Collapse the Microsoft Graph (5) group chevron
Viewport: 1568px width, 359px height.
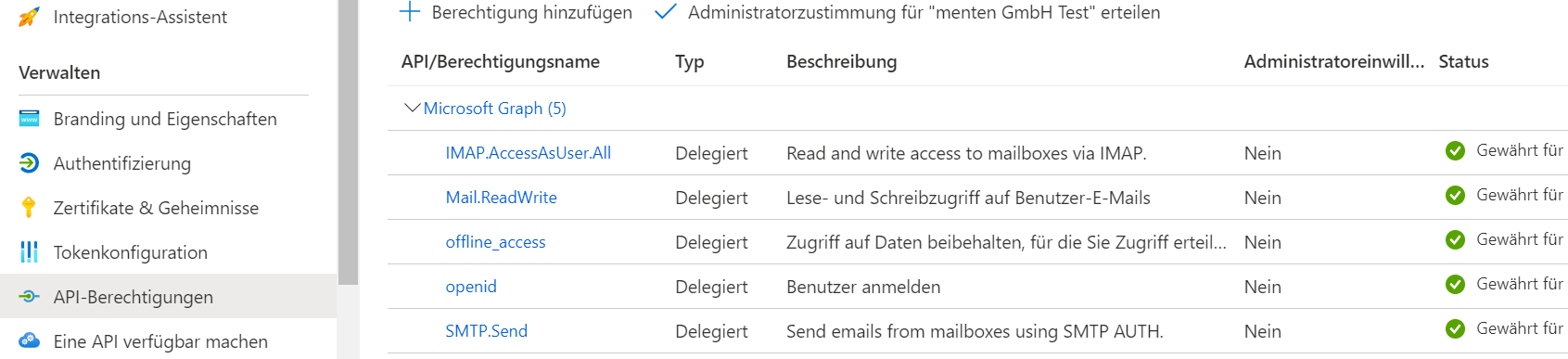[x=413, y=108]
